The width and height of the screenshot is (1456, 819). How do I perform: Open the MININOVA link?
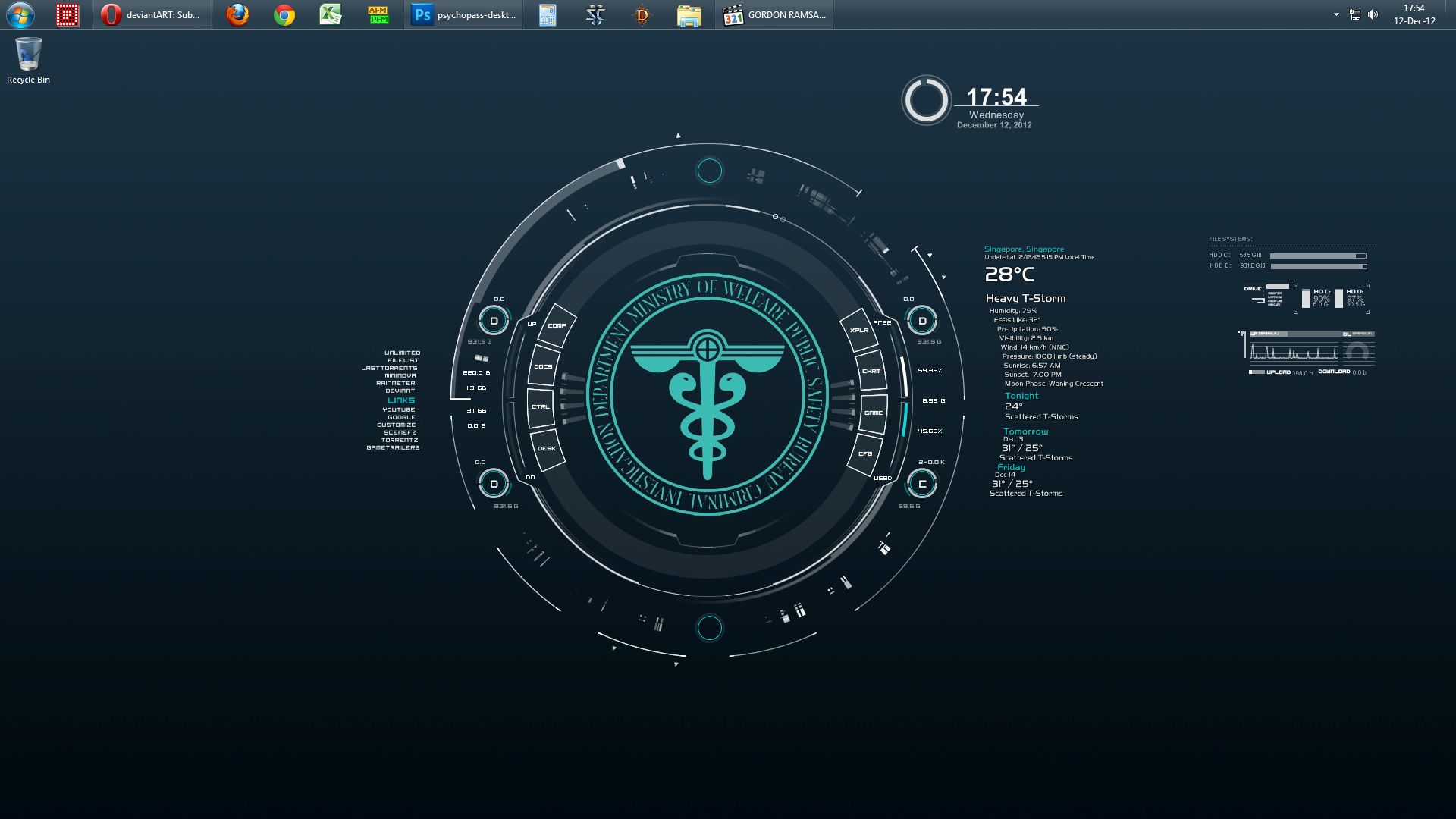400,375
